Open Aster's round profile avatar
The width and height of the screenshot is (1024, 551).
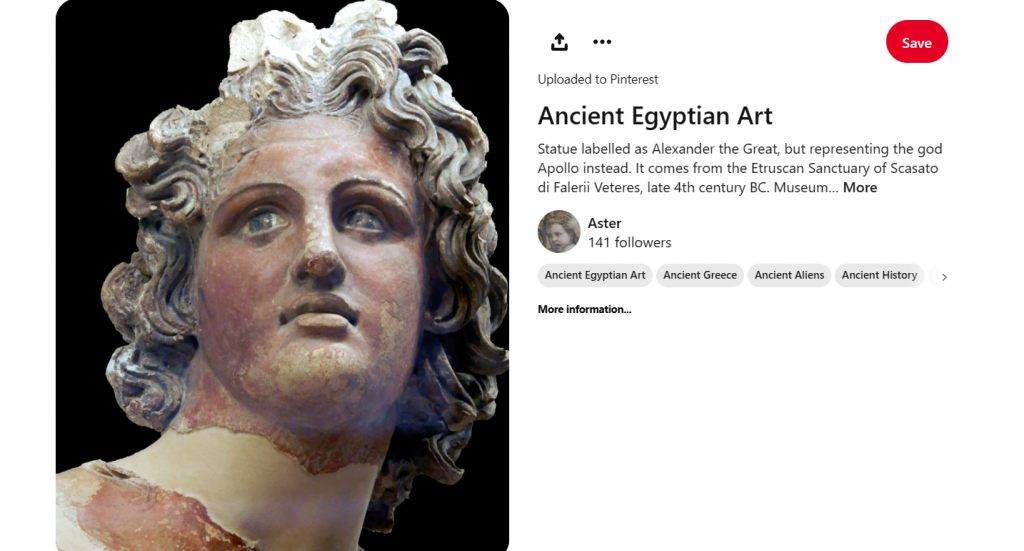pyautogui.click(x=559, y=232)
